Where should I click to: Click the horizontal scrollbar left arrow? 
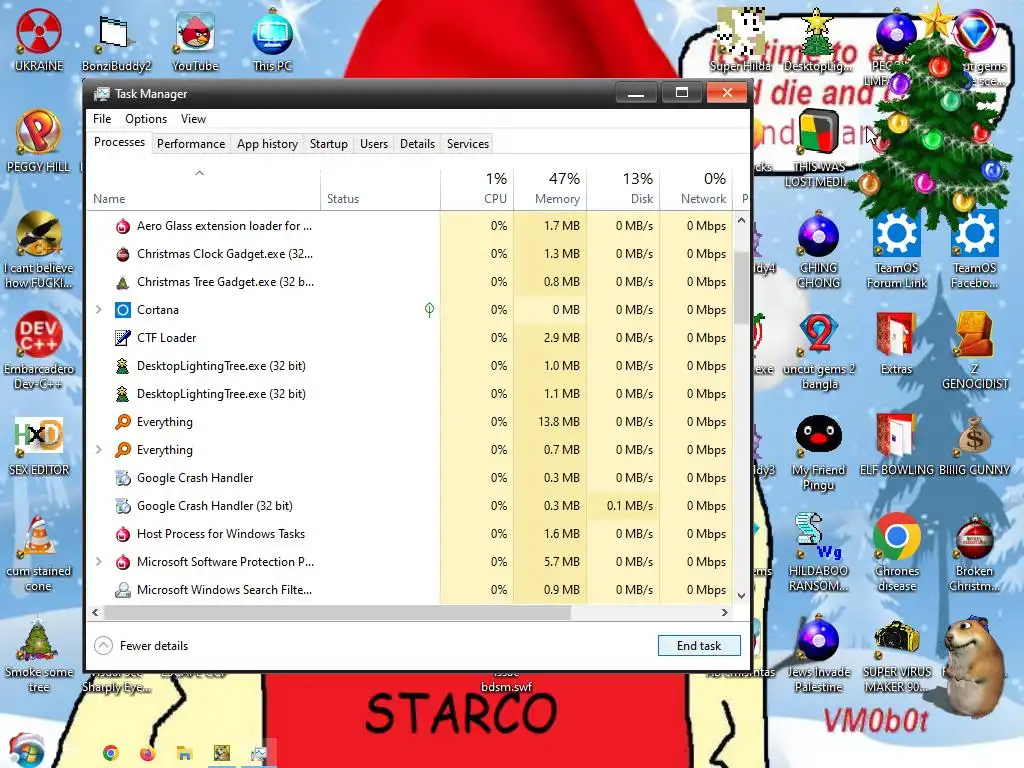coord(95,613)
